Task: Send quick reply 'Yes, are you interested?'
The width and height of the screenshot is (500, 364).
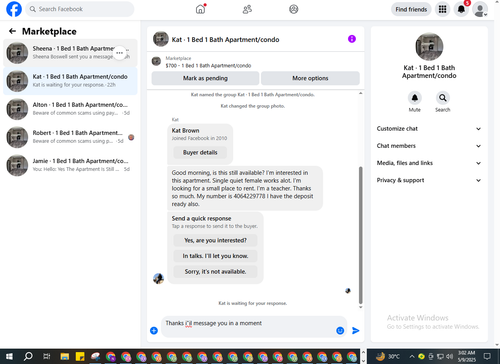Action: click(x=215, y=240)
